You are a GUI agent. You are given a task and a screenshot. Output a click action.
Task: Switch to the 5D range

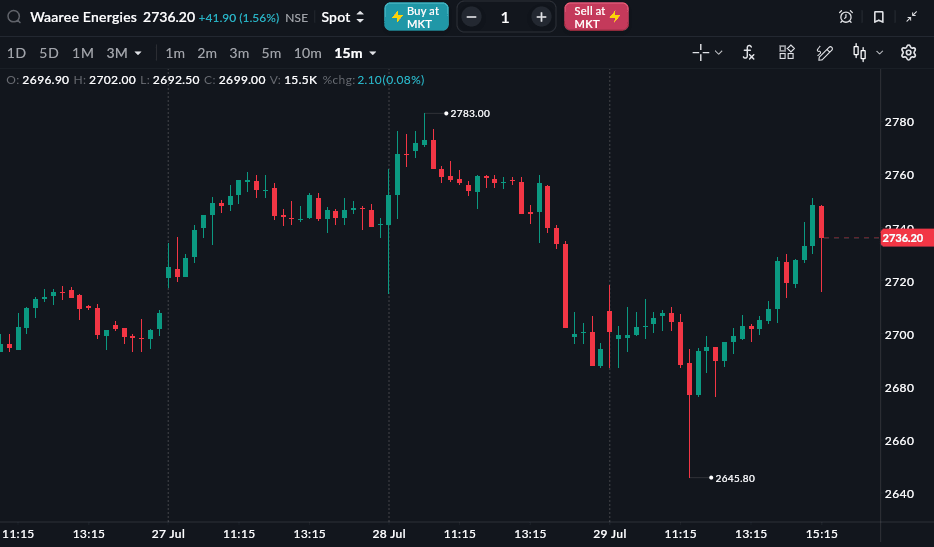(49, 53)
